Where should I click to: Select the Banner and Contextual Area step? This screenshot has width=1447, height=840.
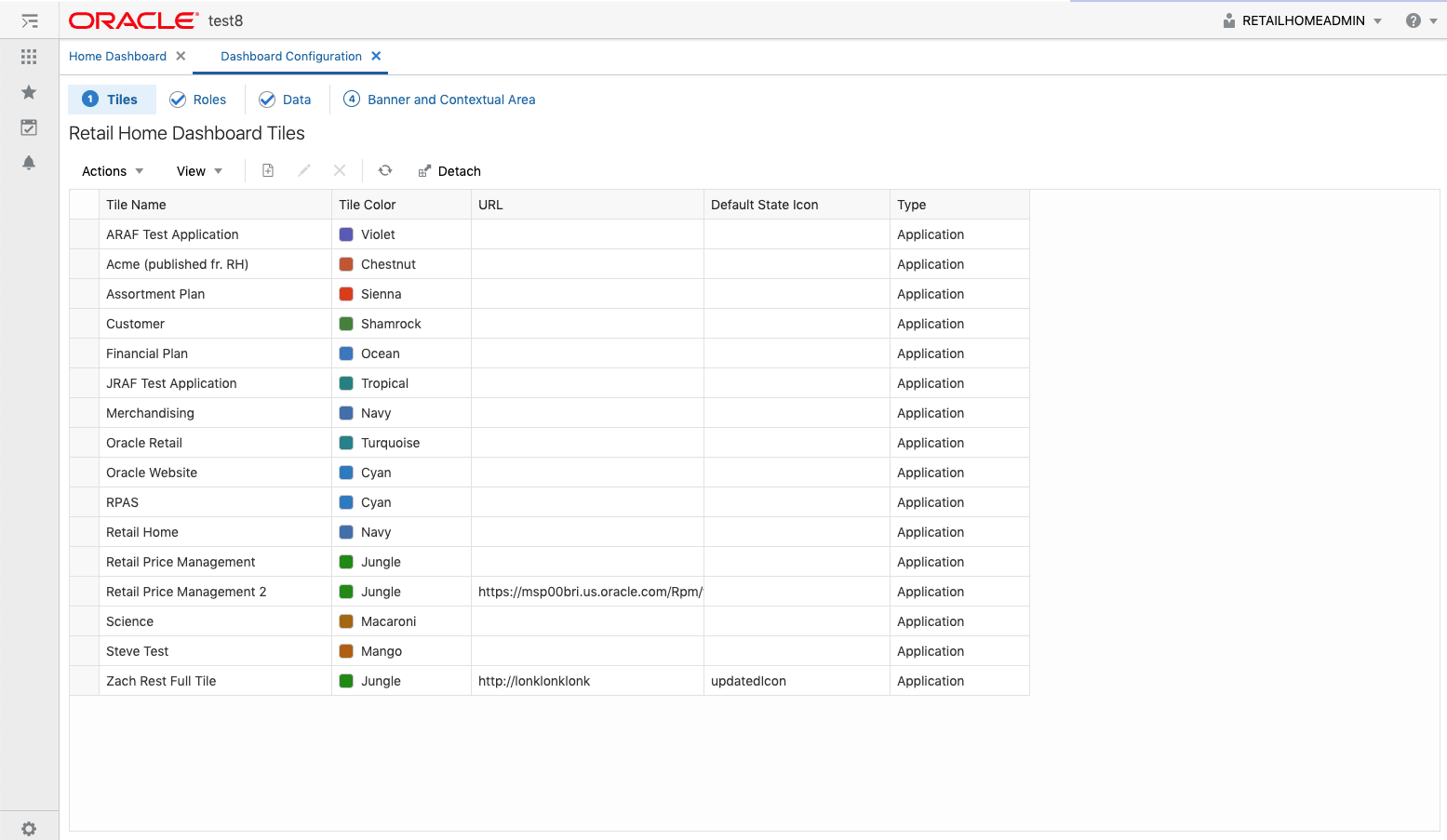tap(438, 100)
